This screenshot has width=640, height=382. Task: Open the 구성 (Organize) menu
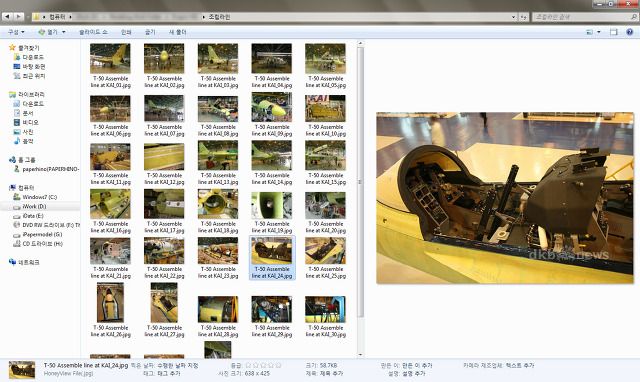pos(16,32)
